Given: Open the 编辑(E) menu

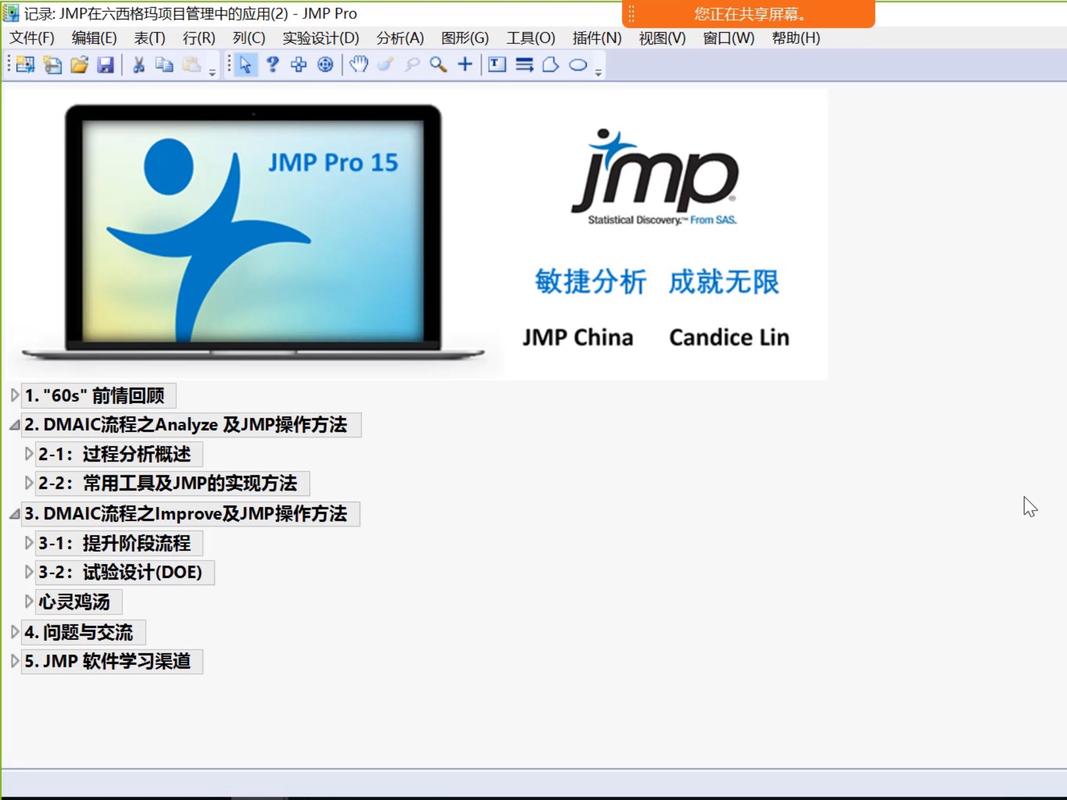Looking at the screenshot, I should point(94,38).
